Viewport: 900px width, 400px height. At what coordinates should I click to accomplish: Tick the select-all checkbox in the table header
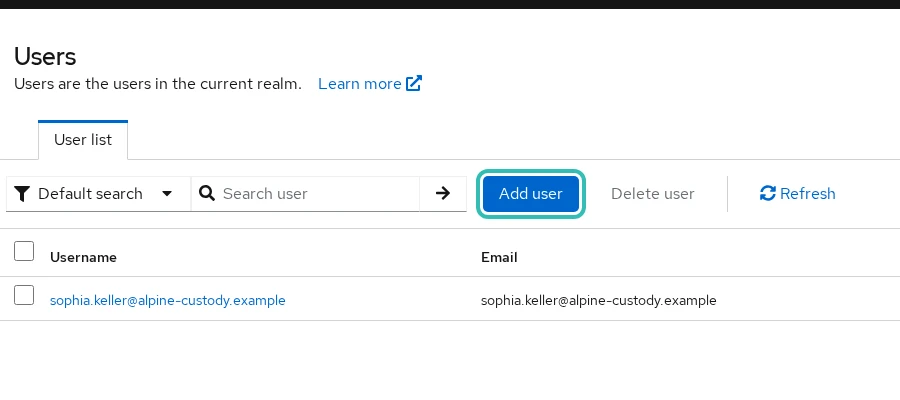[24, 251]
